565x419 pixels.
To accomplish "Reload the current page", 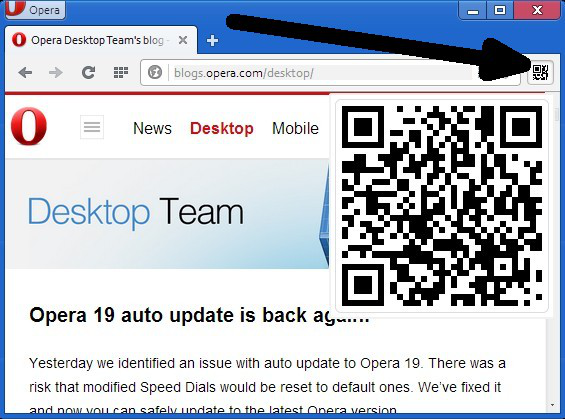I will pyautogui.click(x=88, y=73).
